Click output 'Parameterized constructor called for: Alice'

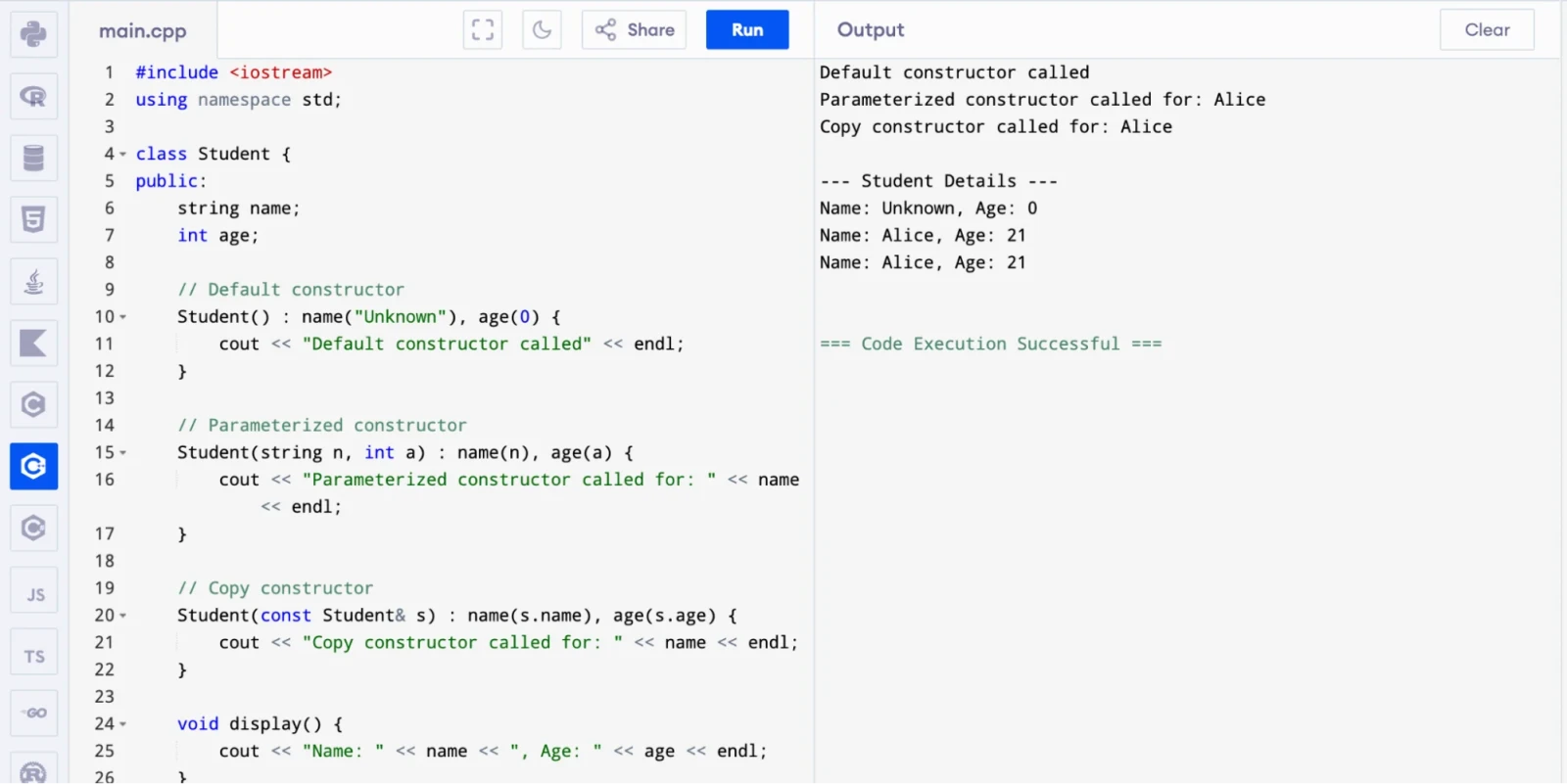(x=1042, y=100)
